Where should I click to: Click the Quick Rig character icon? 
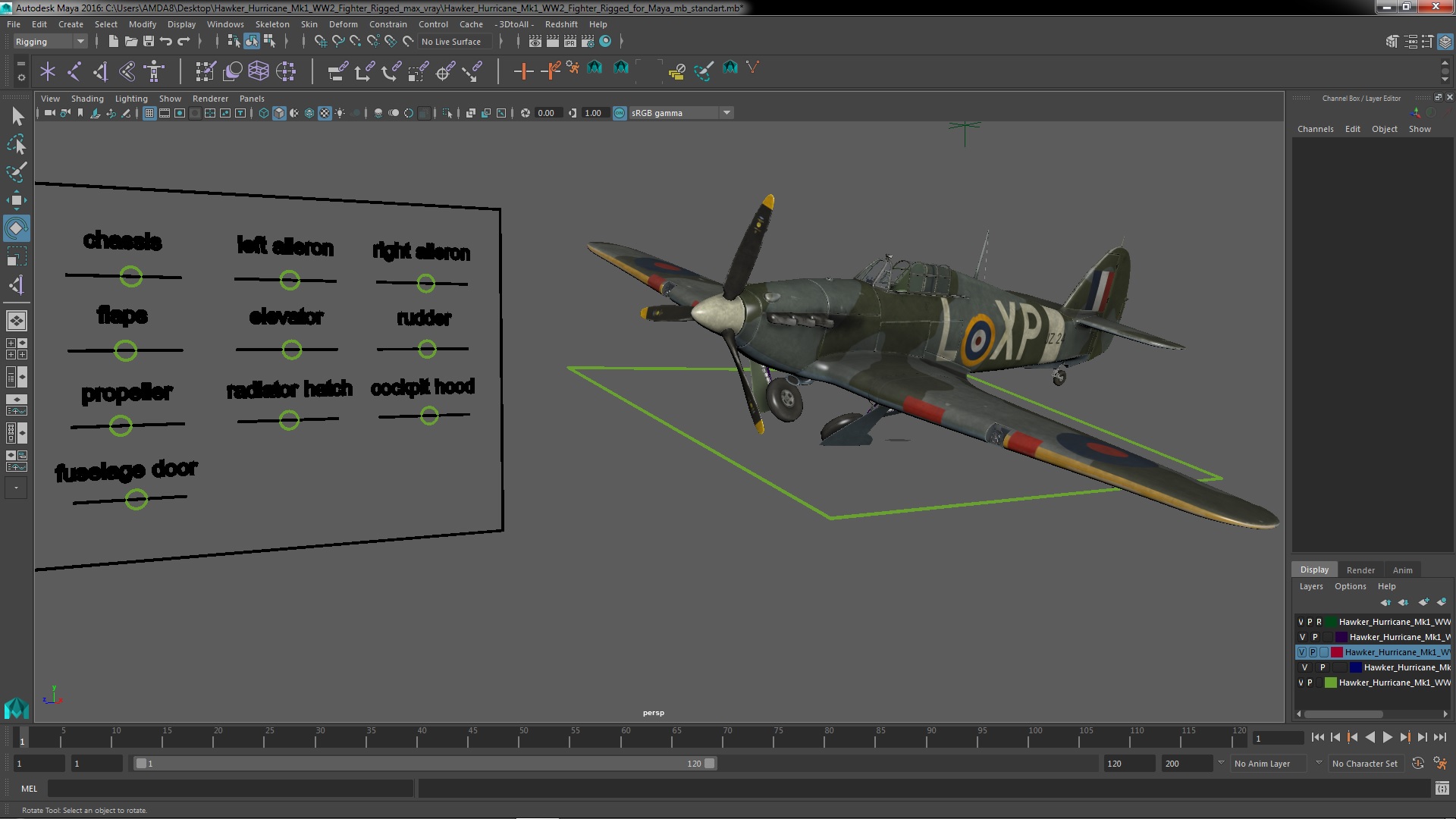point(154,71)
